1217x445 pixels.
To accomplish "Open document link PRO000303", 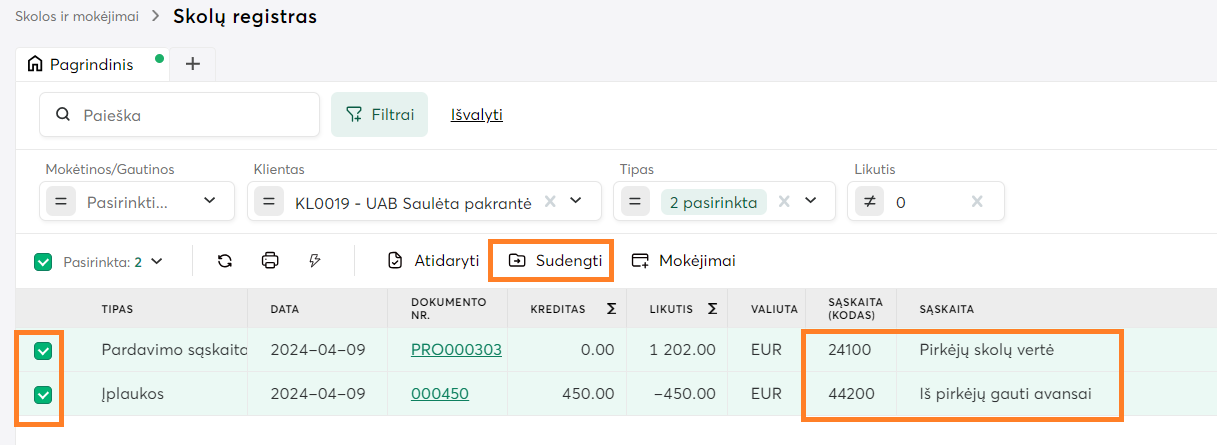I will pyautogui.click(x=456, y=350).
